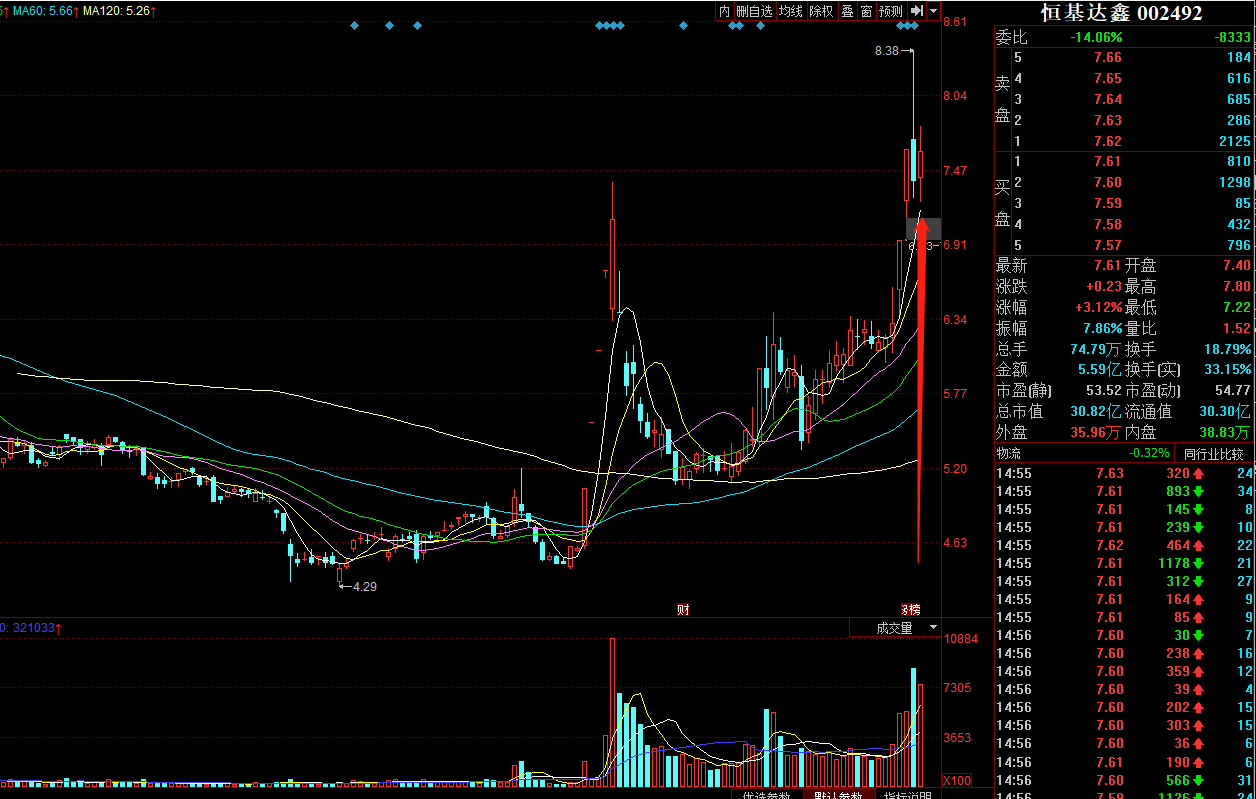Click the 均线 moving average button
This screenshot has height=799, width=1256.
(791, 11)
